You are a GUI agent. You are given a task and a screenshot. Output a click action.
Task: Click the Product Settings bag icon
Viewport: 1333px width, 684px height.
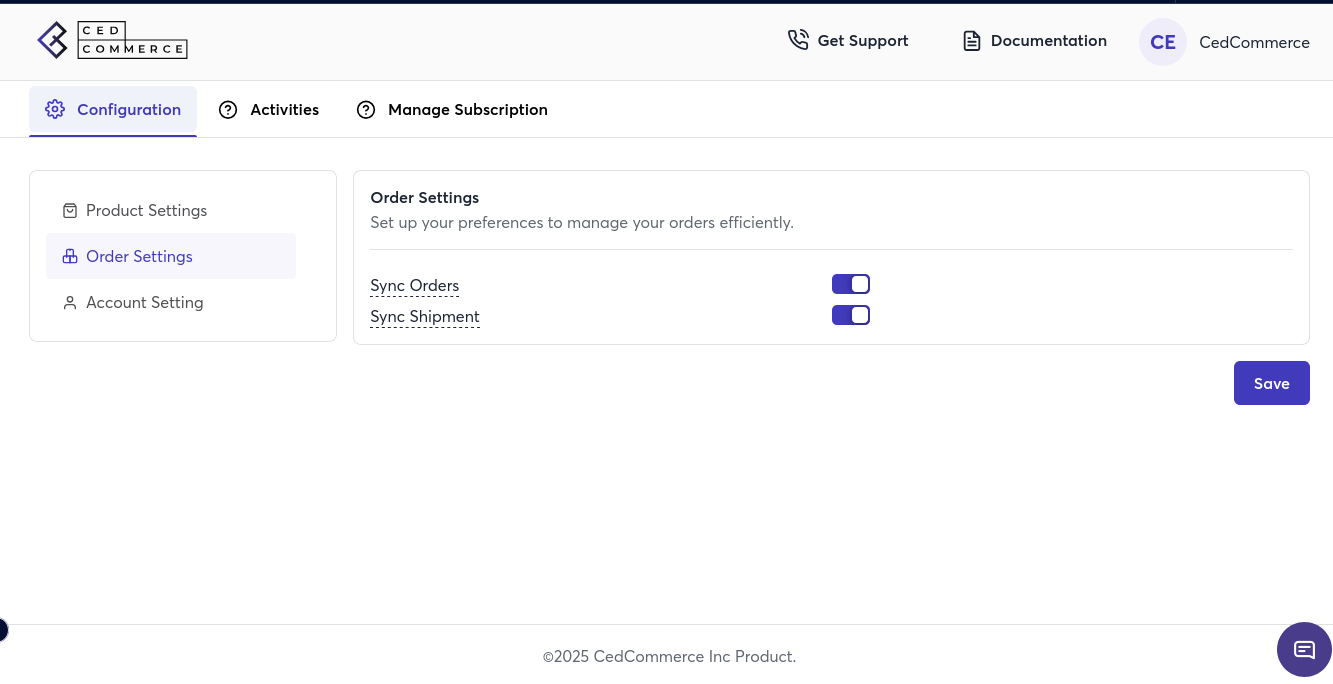[x=70, y=211]
